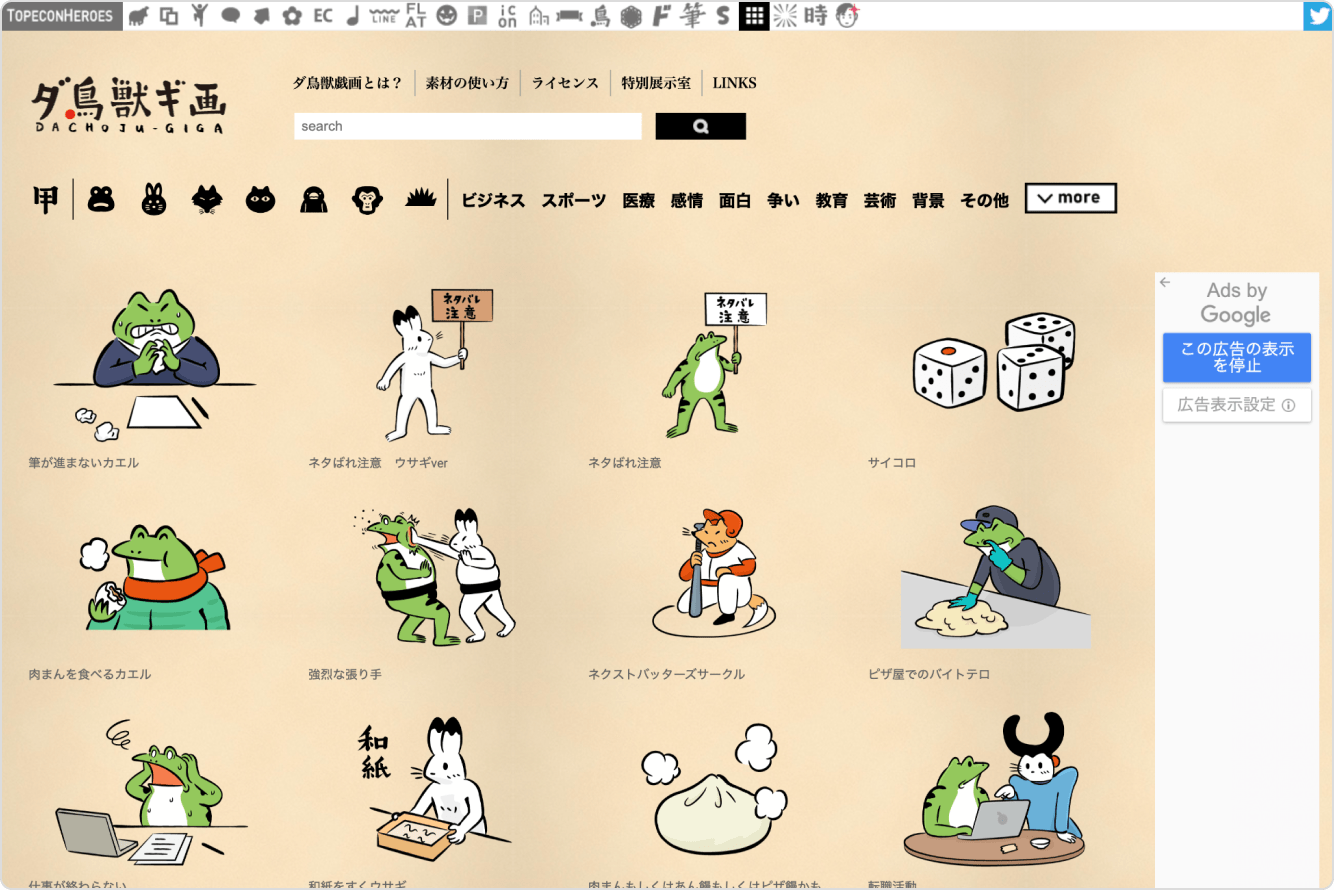
Task: Expand the more categories dropdown
Action: 1070,198
